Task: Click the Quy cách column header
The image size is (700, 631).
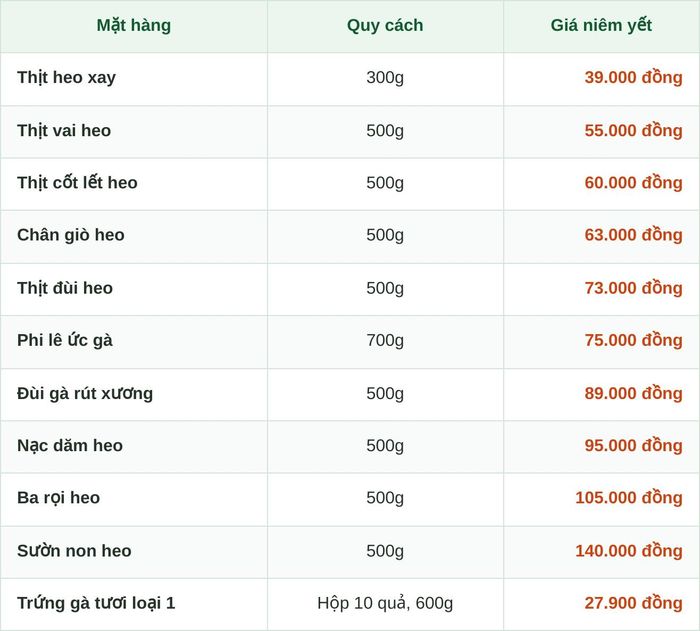Action: 385,25
